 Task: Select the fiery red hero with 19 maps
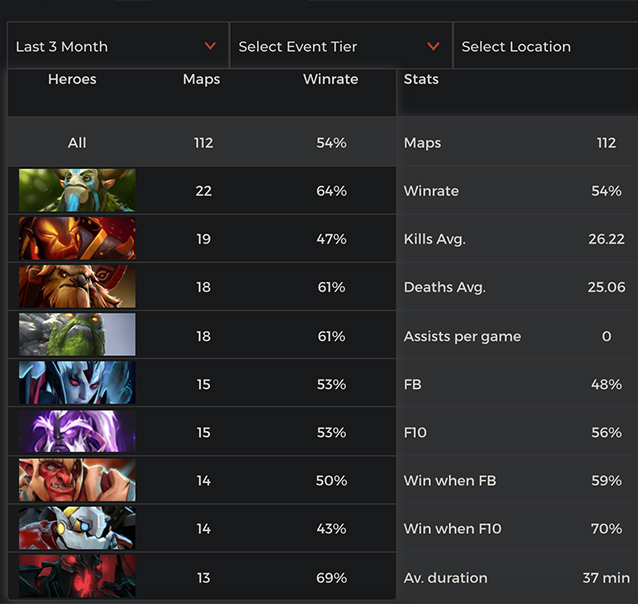[77, 239]
